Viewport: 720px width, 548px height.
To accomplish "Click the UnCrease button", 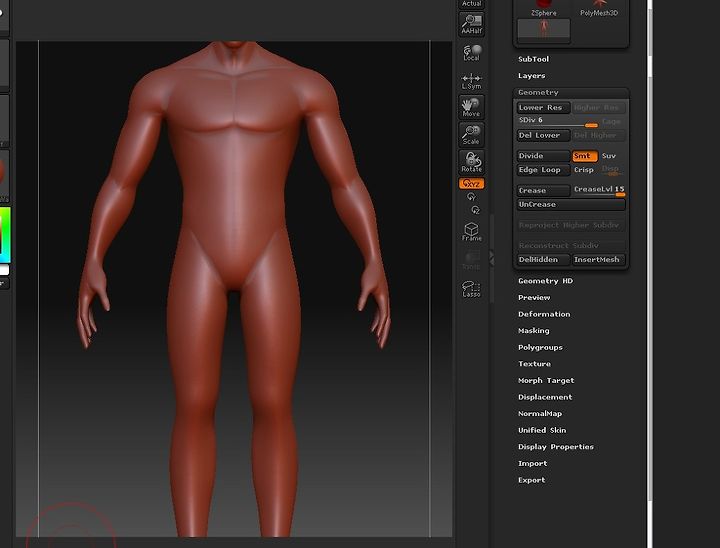I will point(571,204).
